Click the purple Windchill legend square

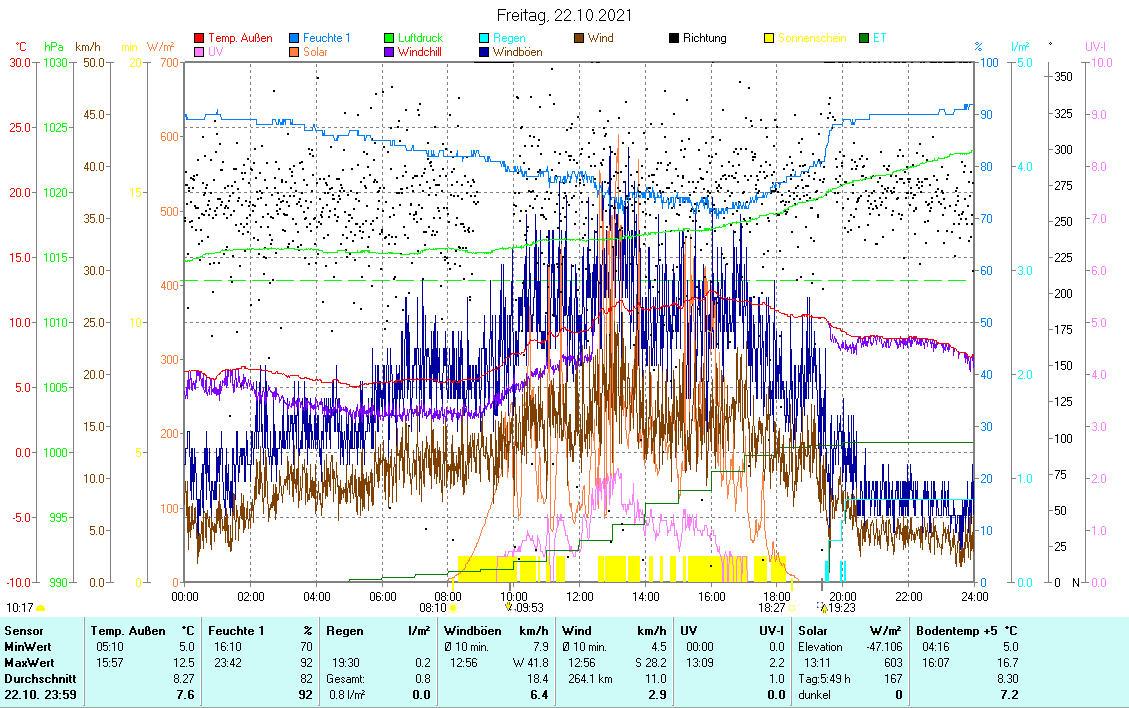tap(389, 52)
